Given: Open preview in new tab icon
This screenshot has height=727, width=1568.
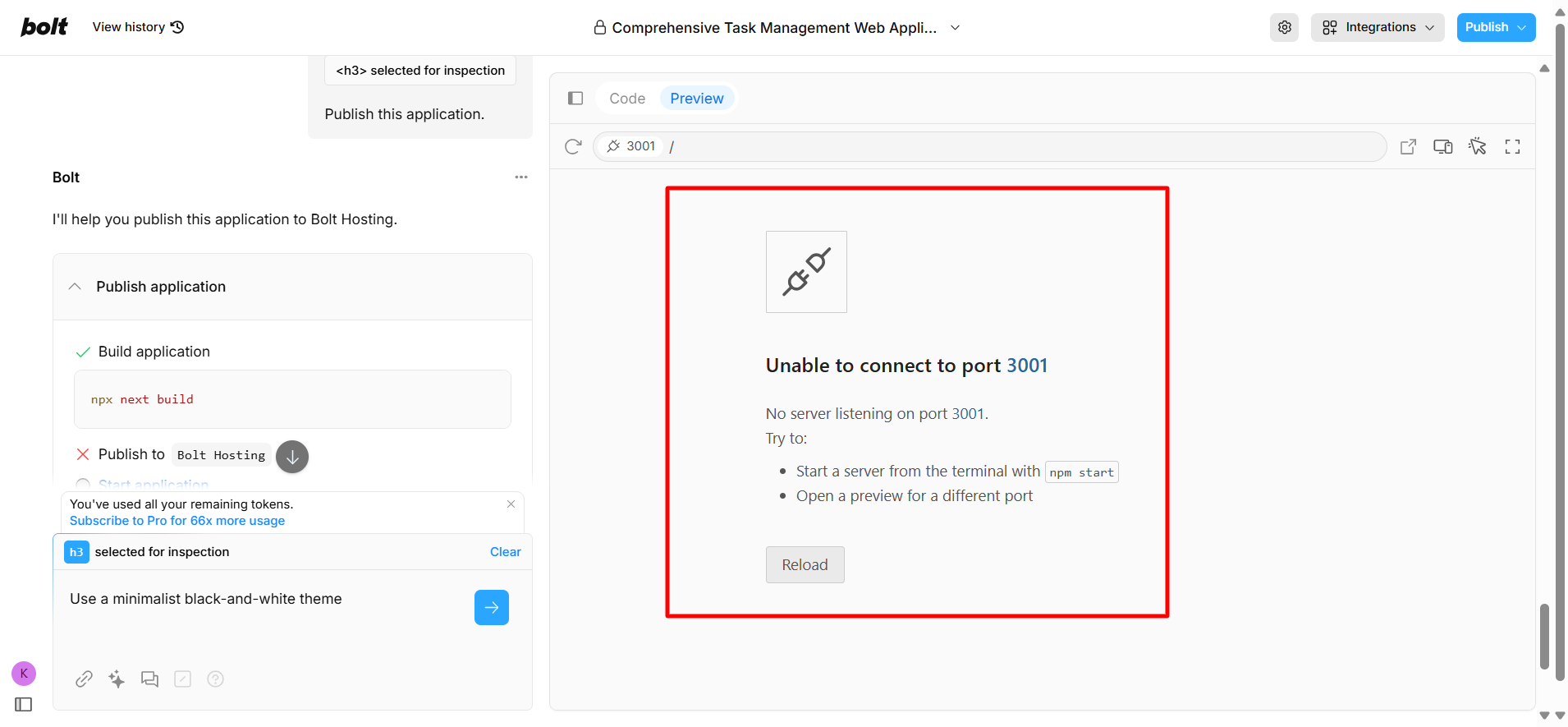Looking at the screenshot, I should tap(1408, 146).
